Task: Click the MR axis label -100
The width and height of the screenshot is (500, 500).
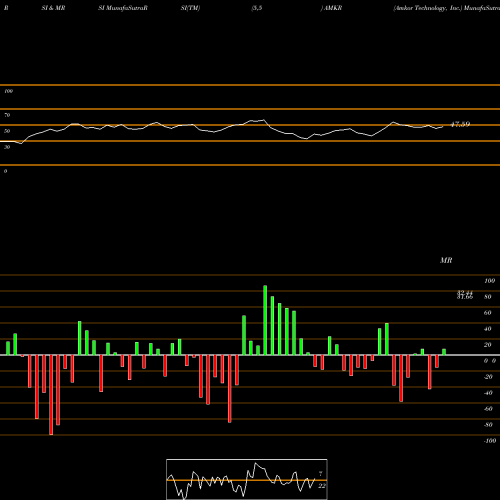Action: tap(490, 441)
